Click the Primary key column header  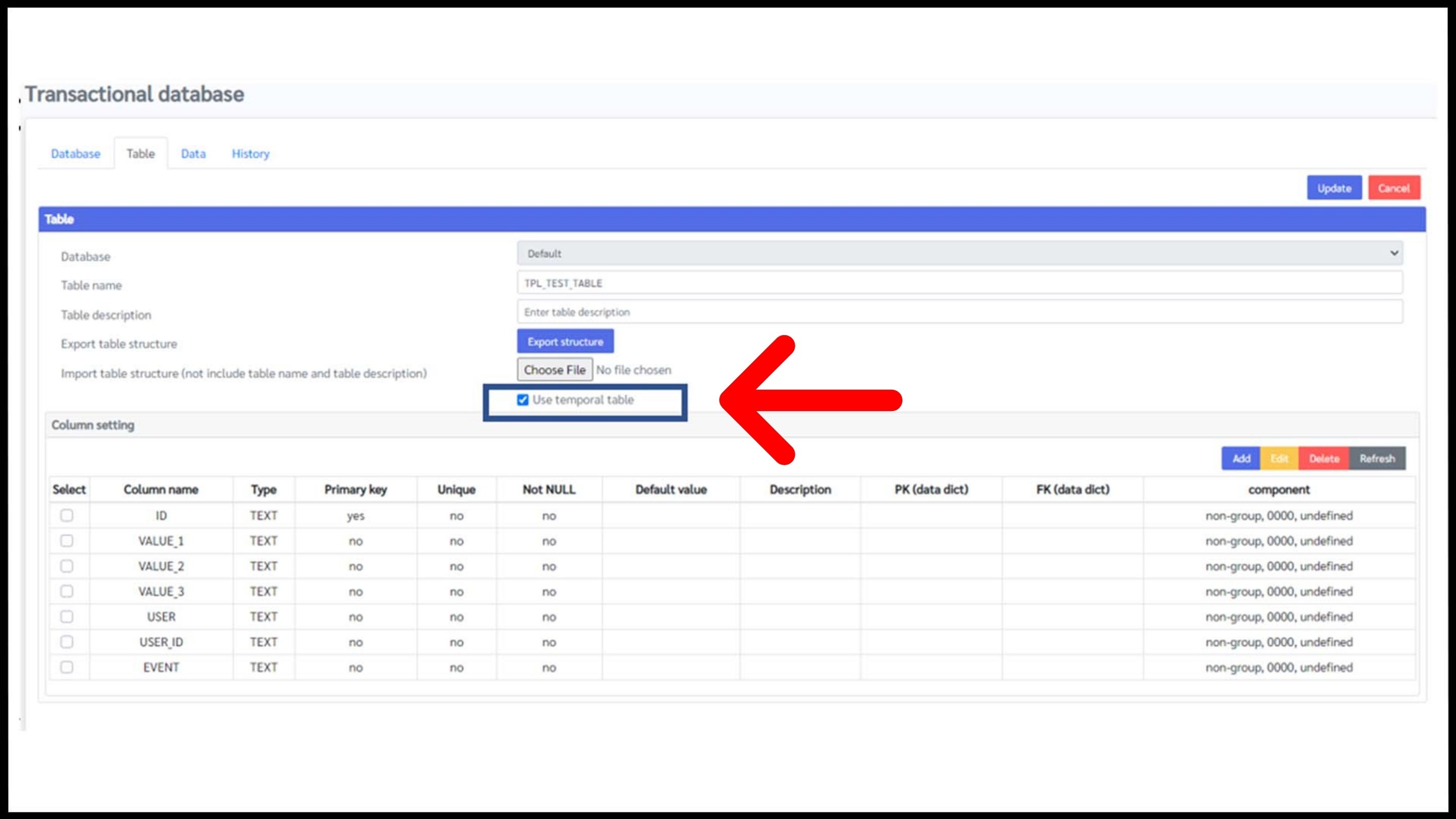(x=355, y=489)
